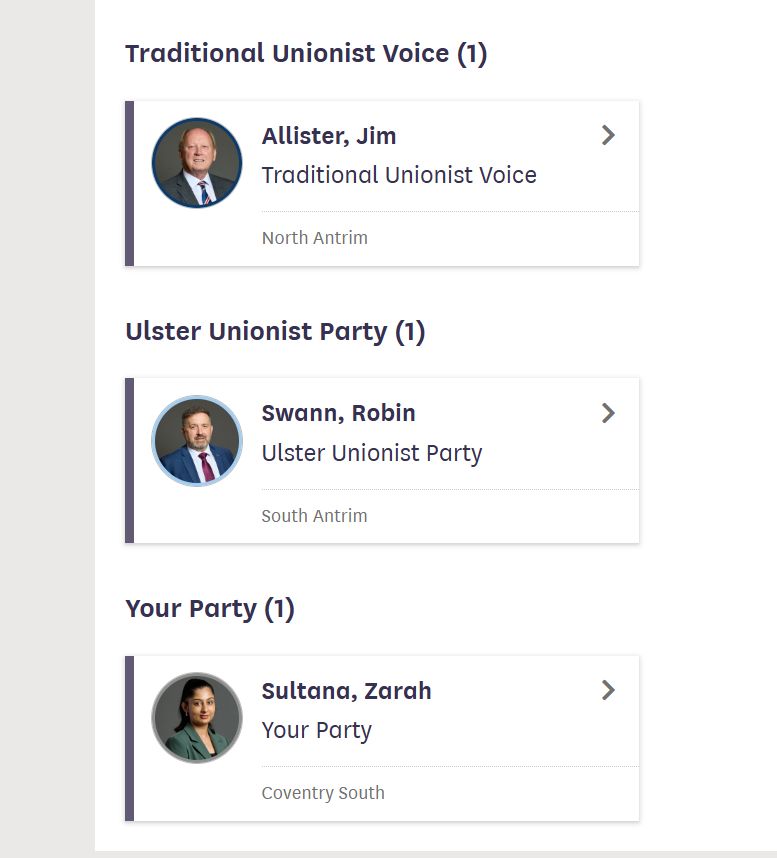Select the "Ulster Unionist Party (1)" section heading

tap(275, 331)
